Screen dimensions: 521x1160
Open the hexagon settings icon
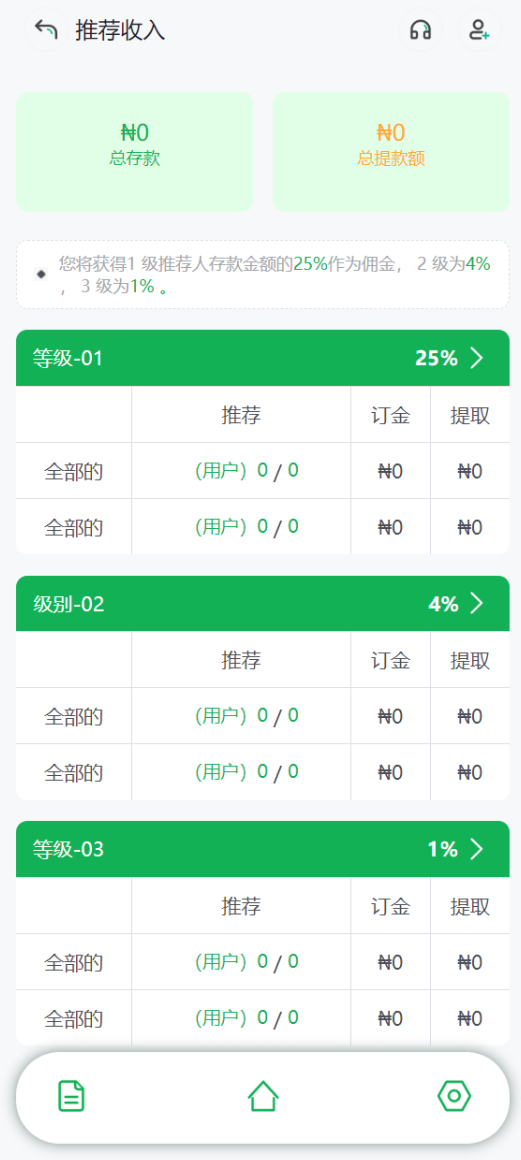click(x=454, y=1096)
